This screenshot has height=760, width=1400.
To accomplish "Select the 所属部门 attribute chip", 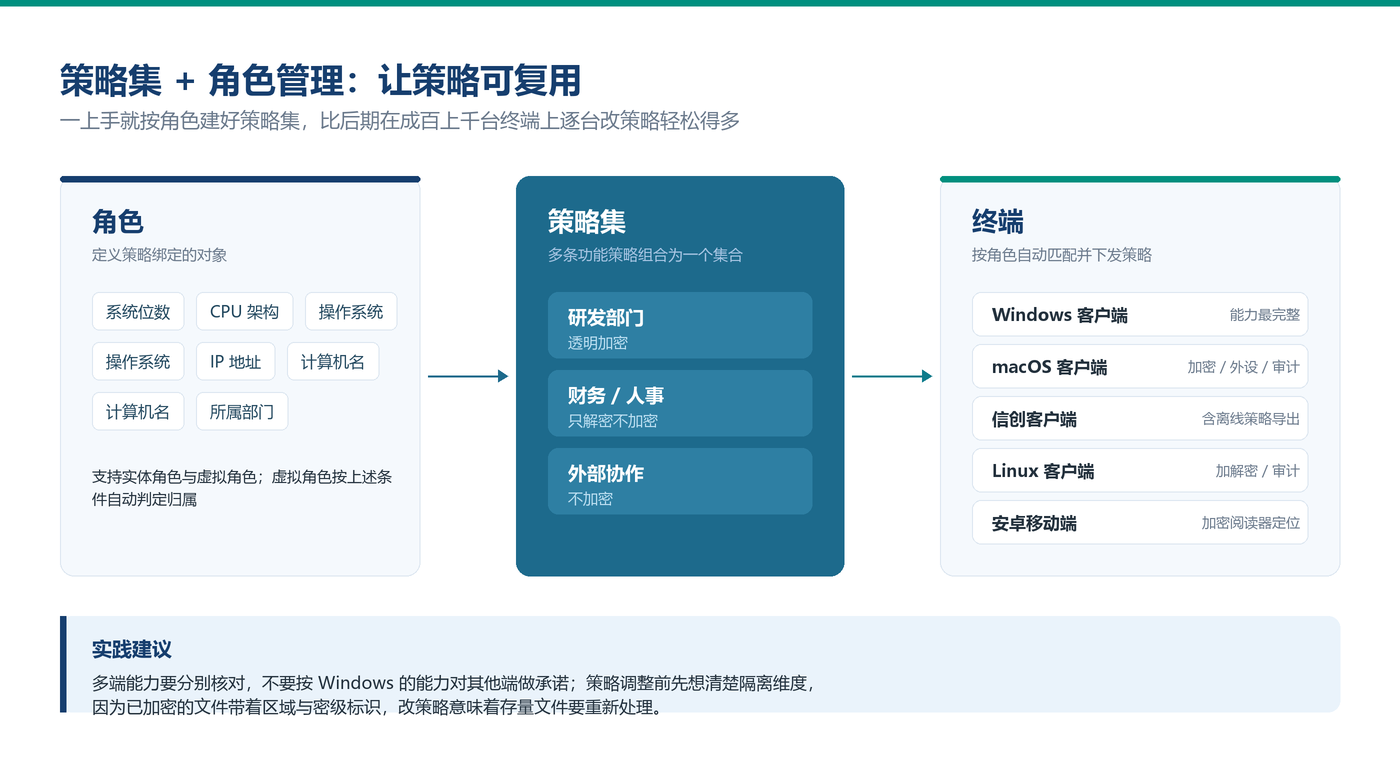I will (x=241, y=412).
